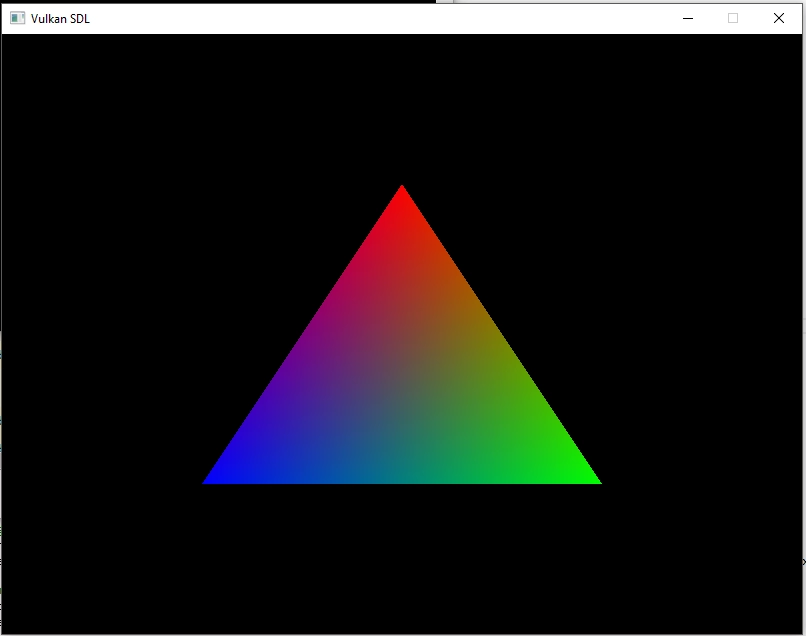Click the bottom-left corner of the black canvas
Viewport: 806px width, 636px height.
click(x=6, y=630)
